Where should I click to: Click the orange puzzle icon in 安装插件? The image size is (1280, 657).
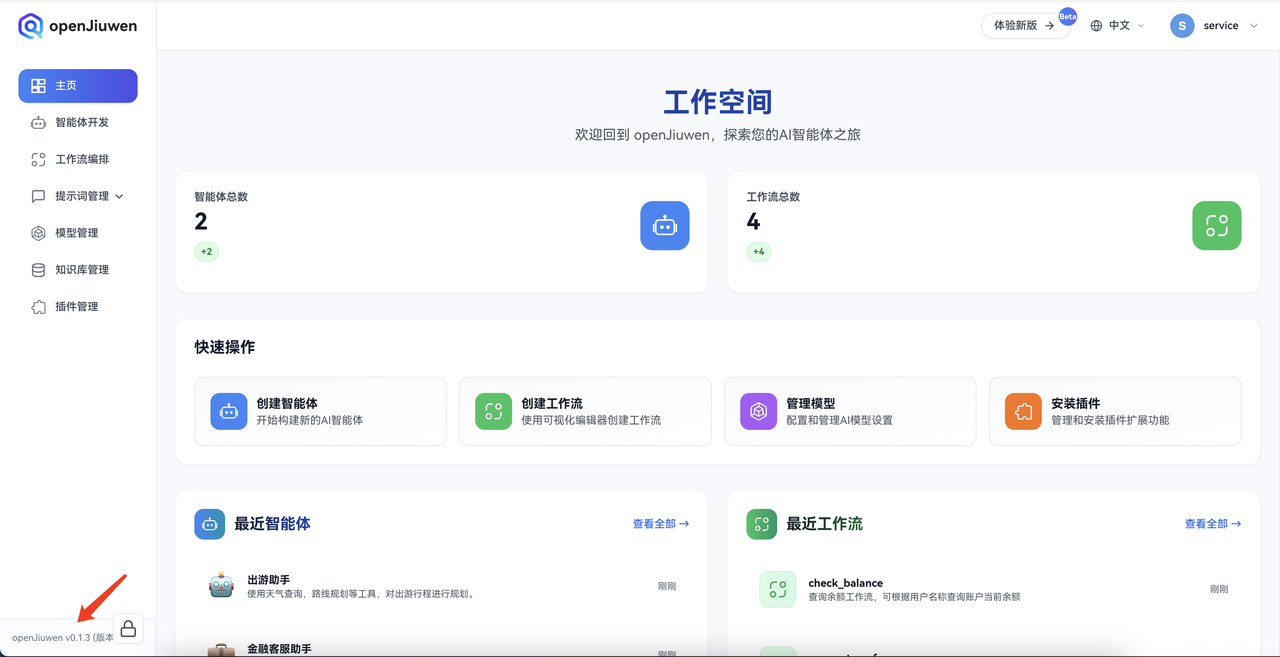pos(1023,411)
